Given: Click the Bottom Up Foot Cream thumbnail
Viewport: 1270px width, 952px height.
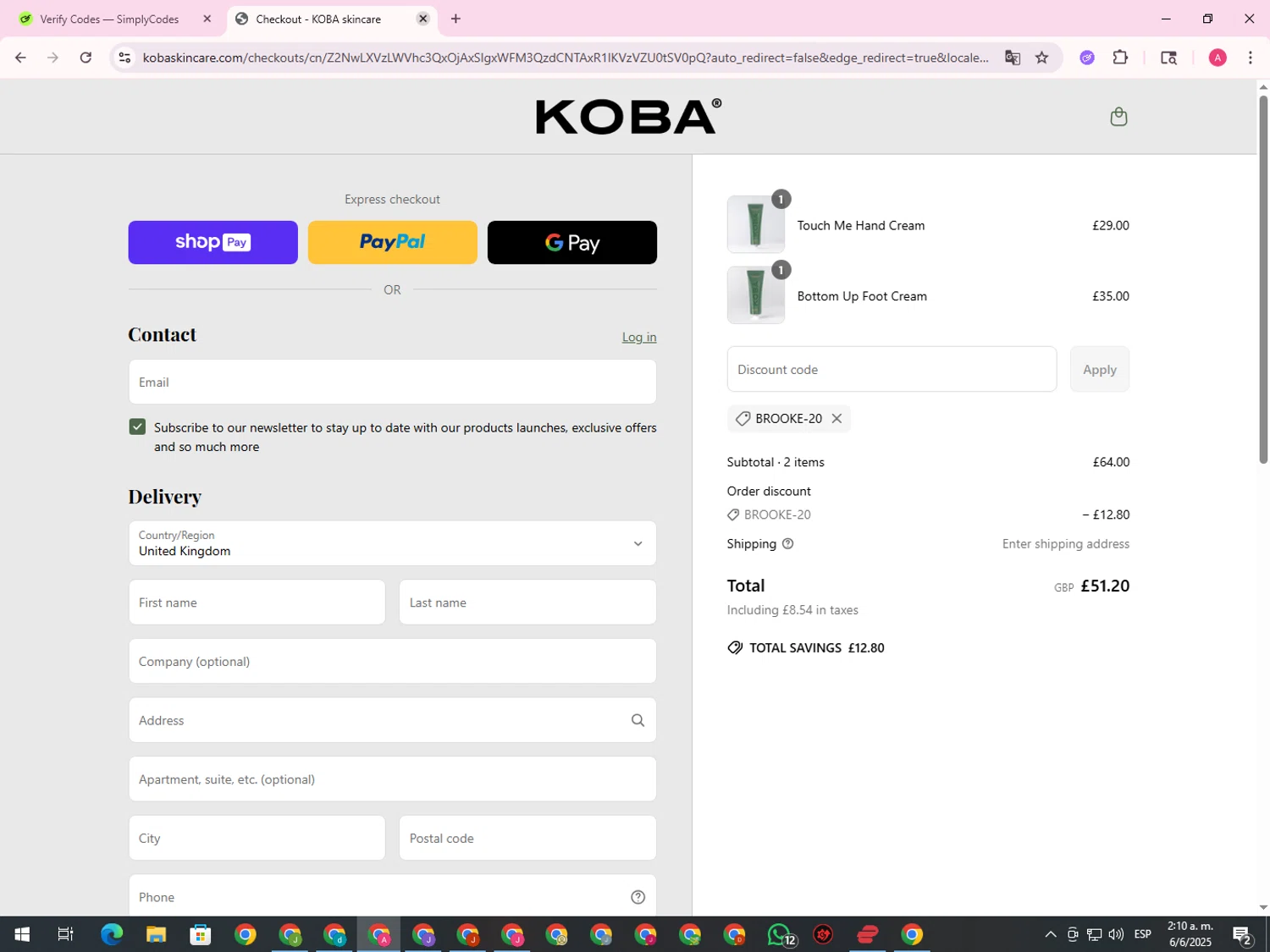Looking at the screenshot, I should pos(755,295).
